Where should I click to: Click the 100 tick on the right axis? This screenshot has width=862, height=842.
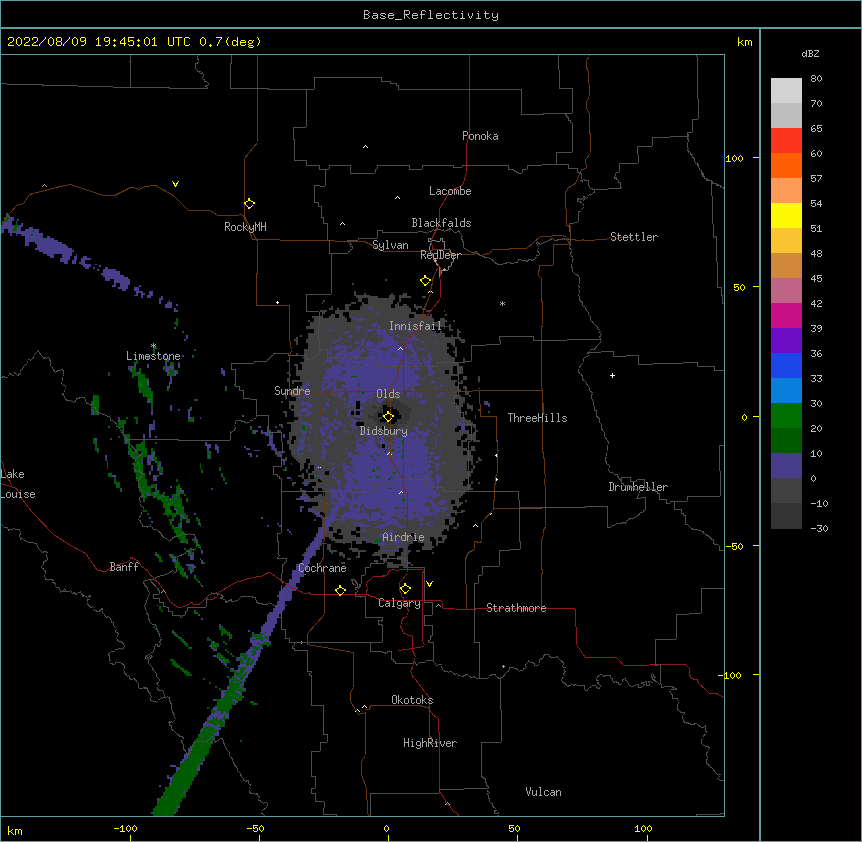(x=734, y=158)
